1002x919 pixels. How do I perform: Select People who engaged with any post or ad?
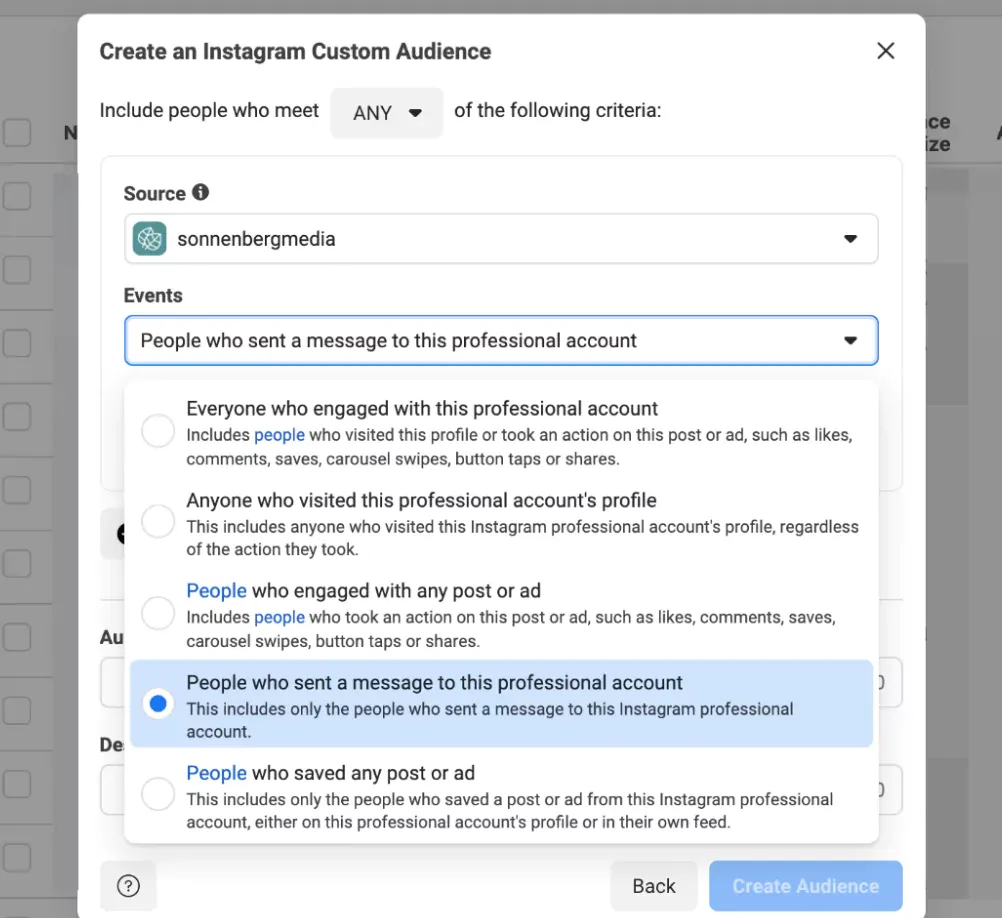tap(158, 613)
